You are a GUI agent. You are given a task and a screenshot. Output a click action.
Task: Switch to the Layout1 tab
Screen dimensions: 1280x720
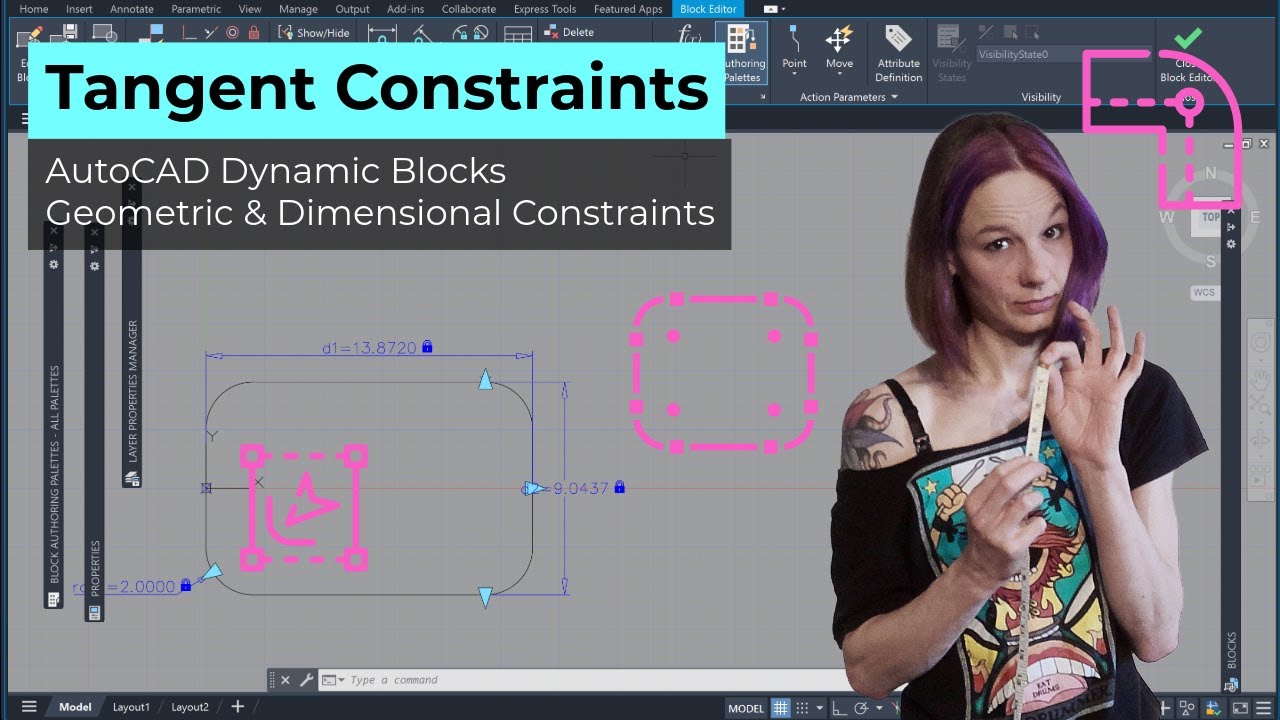click(x=131, y=707)
